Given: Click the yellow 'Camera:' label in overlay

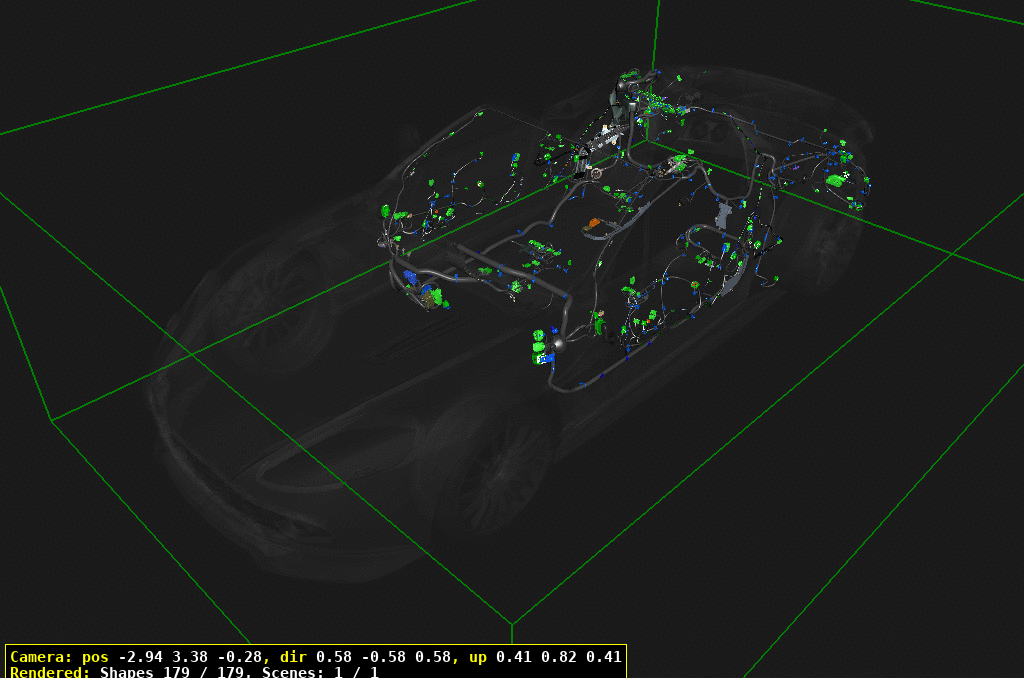Looking at the screenshot, I should (x=40, y=657).
